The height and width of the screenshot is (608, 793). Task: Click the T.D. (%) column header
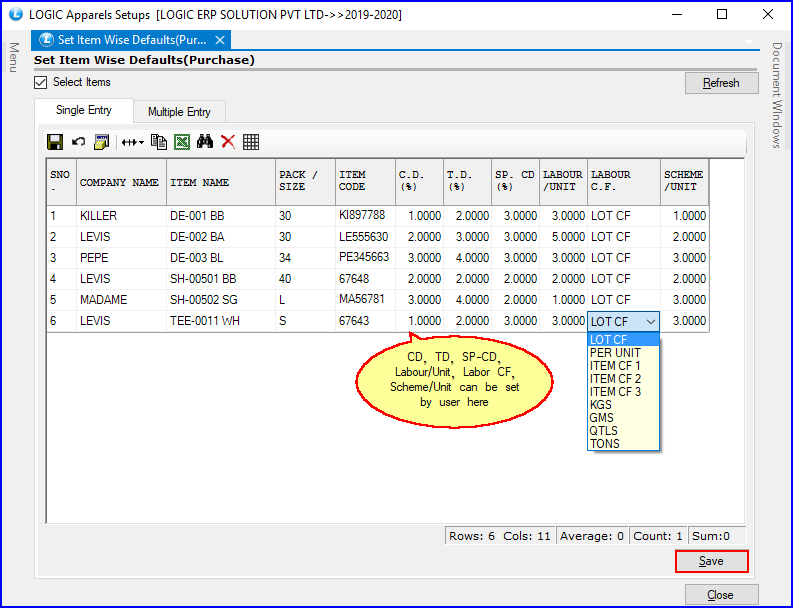pos(467,182)
